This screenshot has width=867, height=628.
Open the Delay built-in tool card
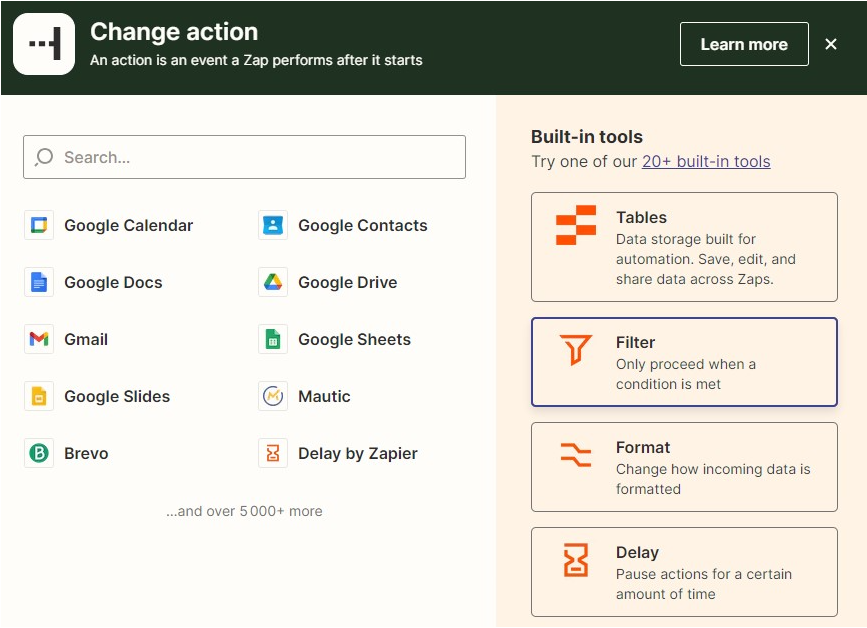point(684,571)
